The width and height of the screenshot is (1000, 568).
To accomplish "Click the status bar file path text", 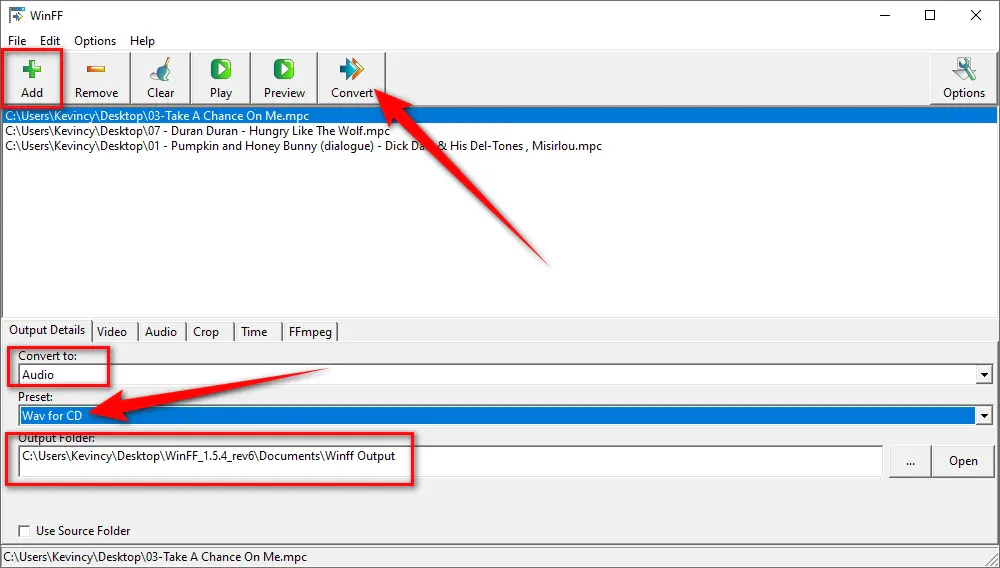I will [x=156, y=557].
